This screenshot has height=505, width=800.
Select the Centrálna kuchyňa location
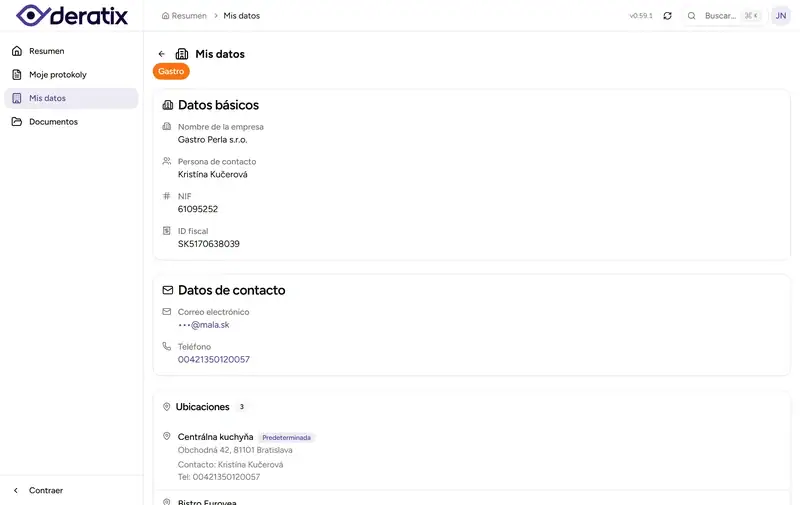tap(215, 437)
